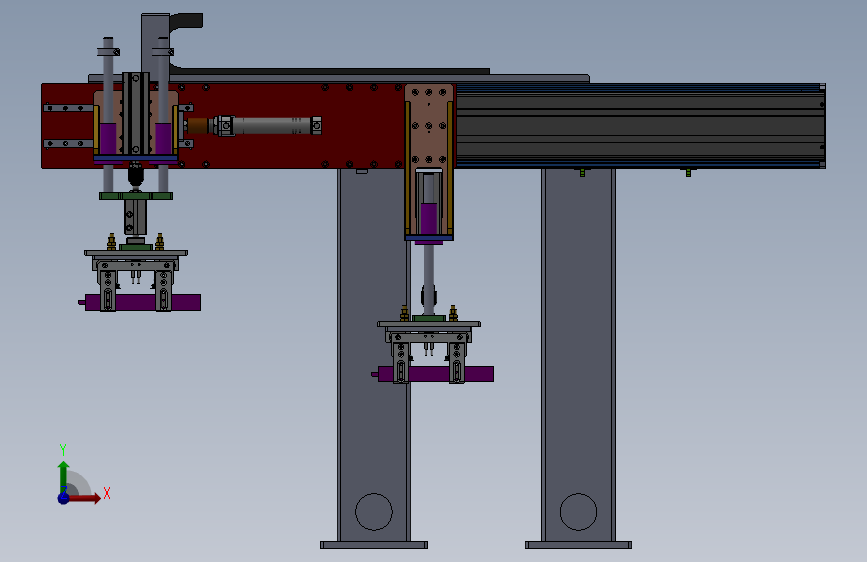Click the red X axis arrow of the triad
This screenshot has width=867, height=562.
[x=84, y=498]
